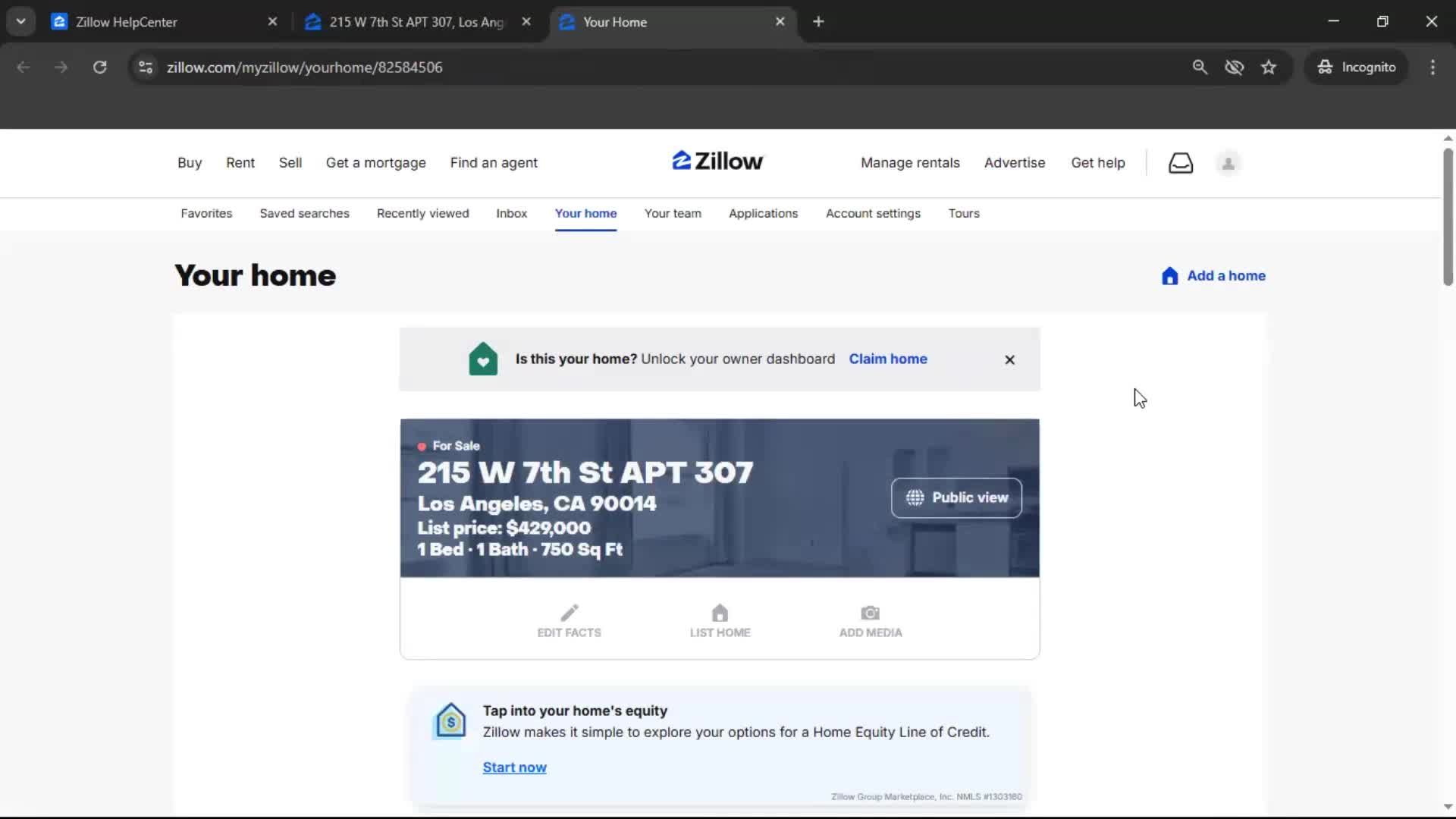The image size is (1456, 819).
Task: Click the page vertical scrollbar thumb
Action: pos(1448,216)
